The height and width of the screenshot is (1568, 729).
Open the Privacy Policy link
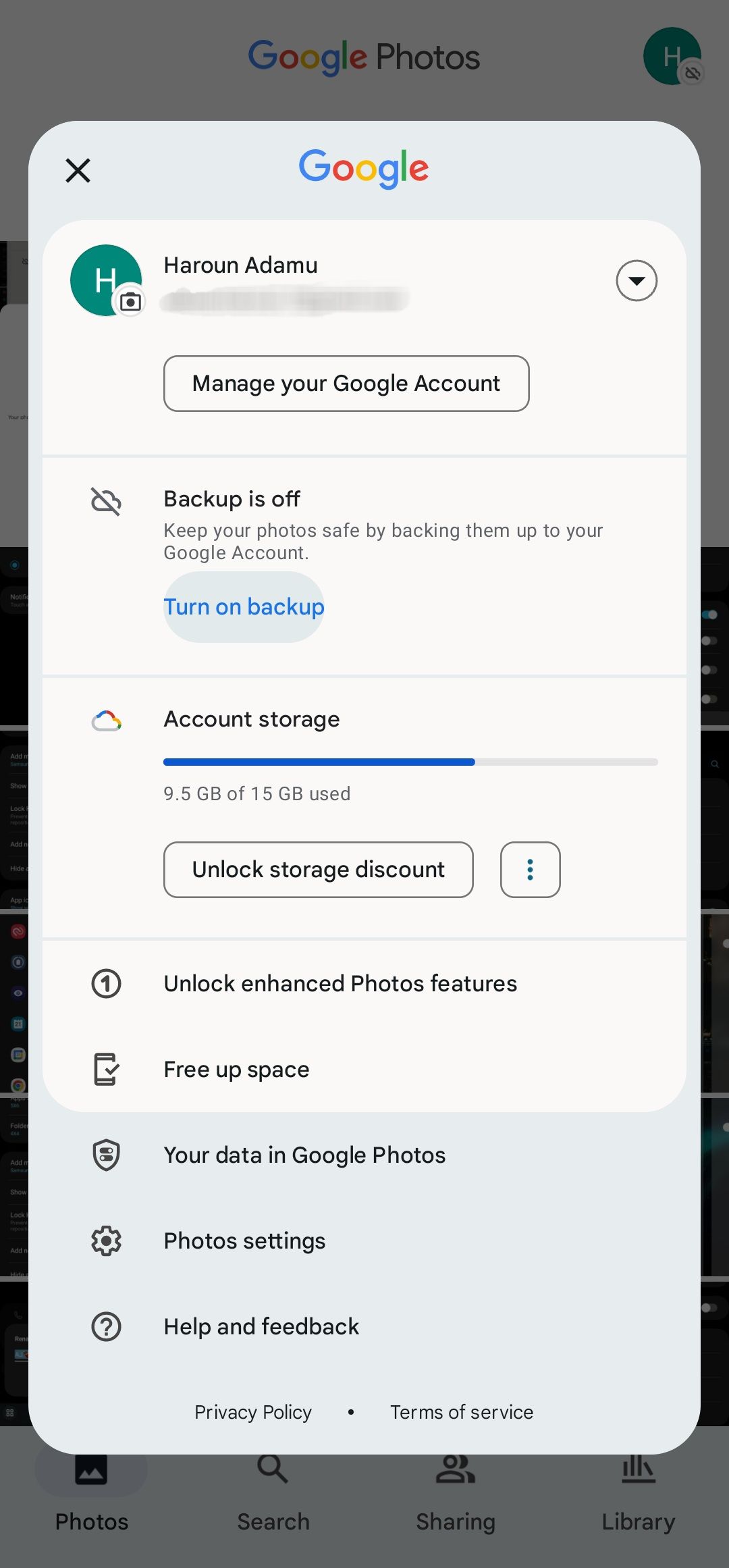pos(252,1411)
